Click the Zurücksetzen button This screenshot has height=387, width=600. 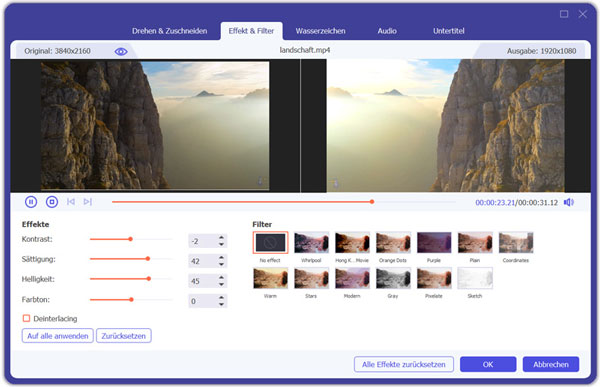pos(124,336)
